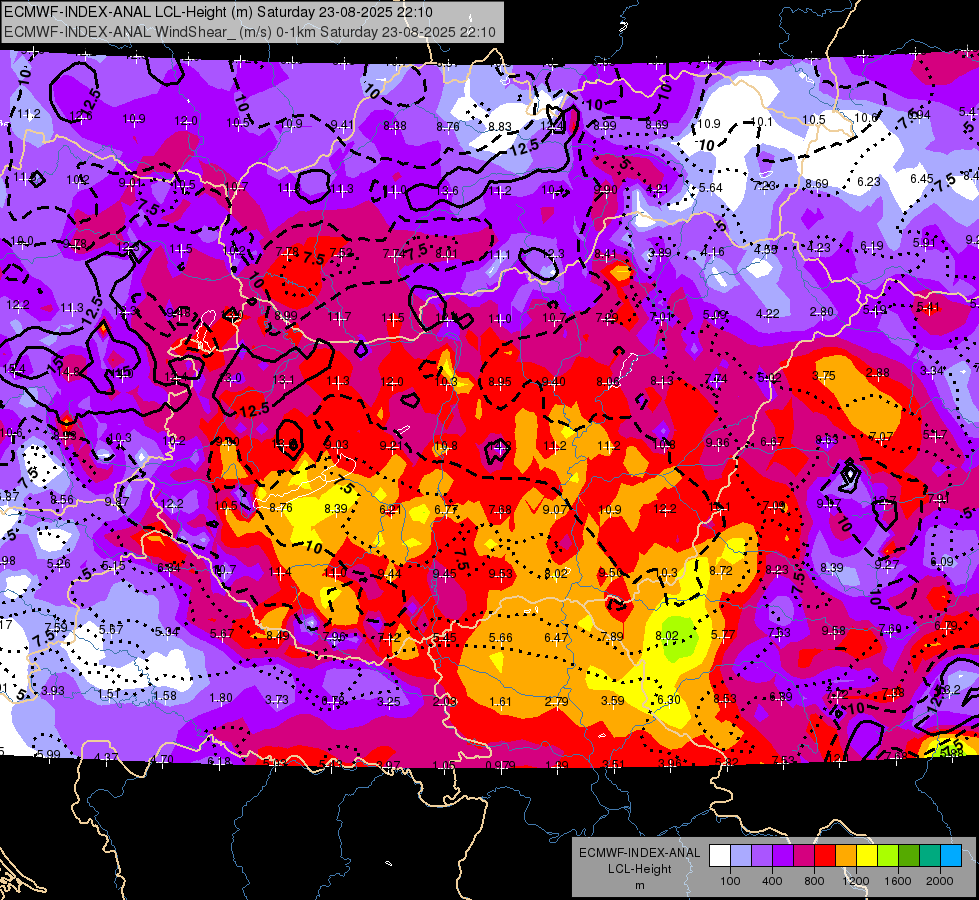Click the grid value '7.23'
Image resolution: width=979 pixels, height=900 pixels.
764,185
